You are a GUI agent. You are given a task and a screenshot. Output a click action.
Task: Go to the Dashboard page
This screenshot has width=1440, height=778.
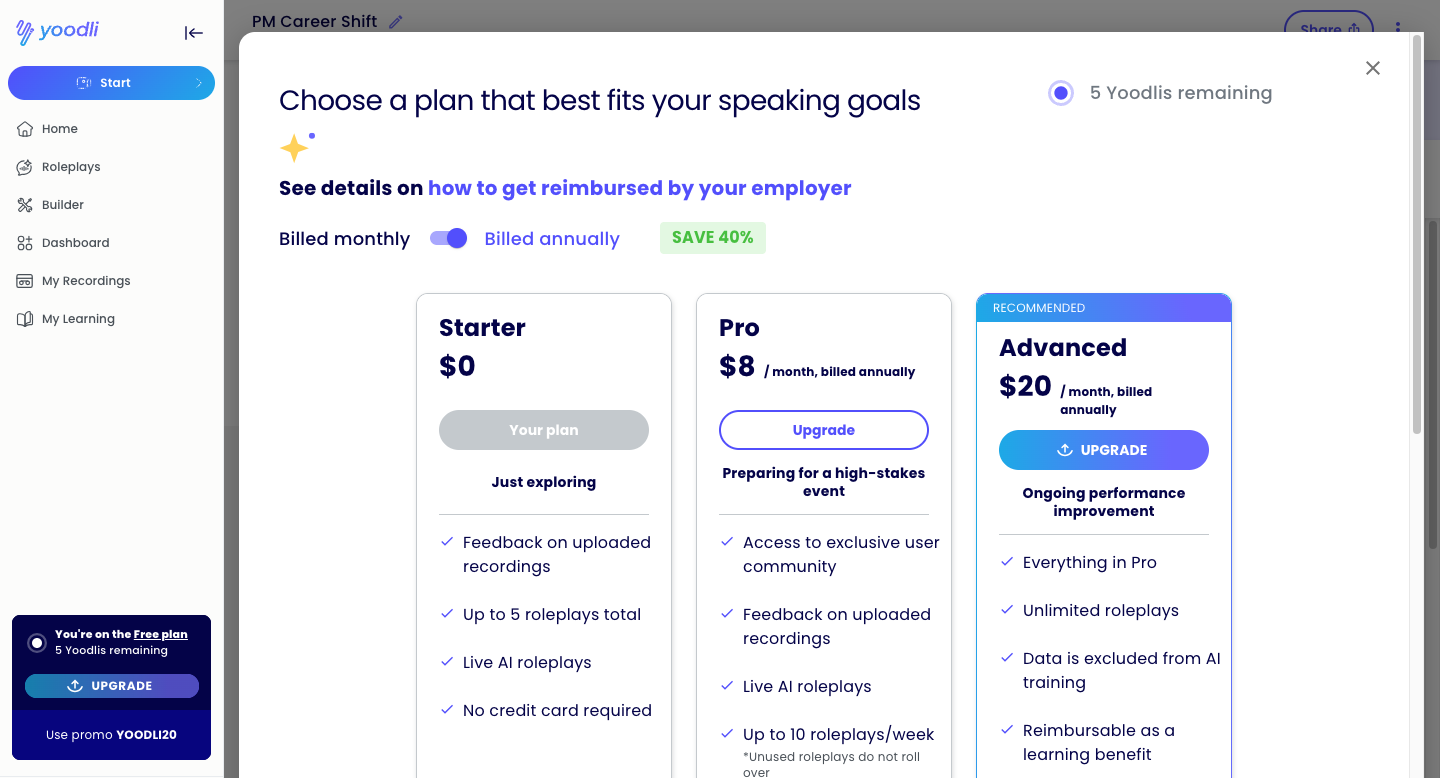(75, 243)
